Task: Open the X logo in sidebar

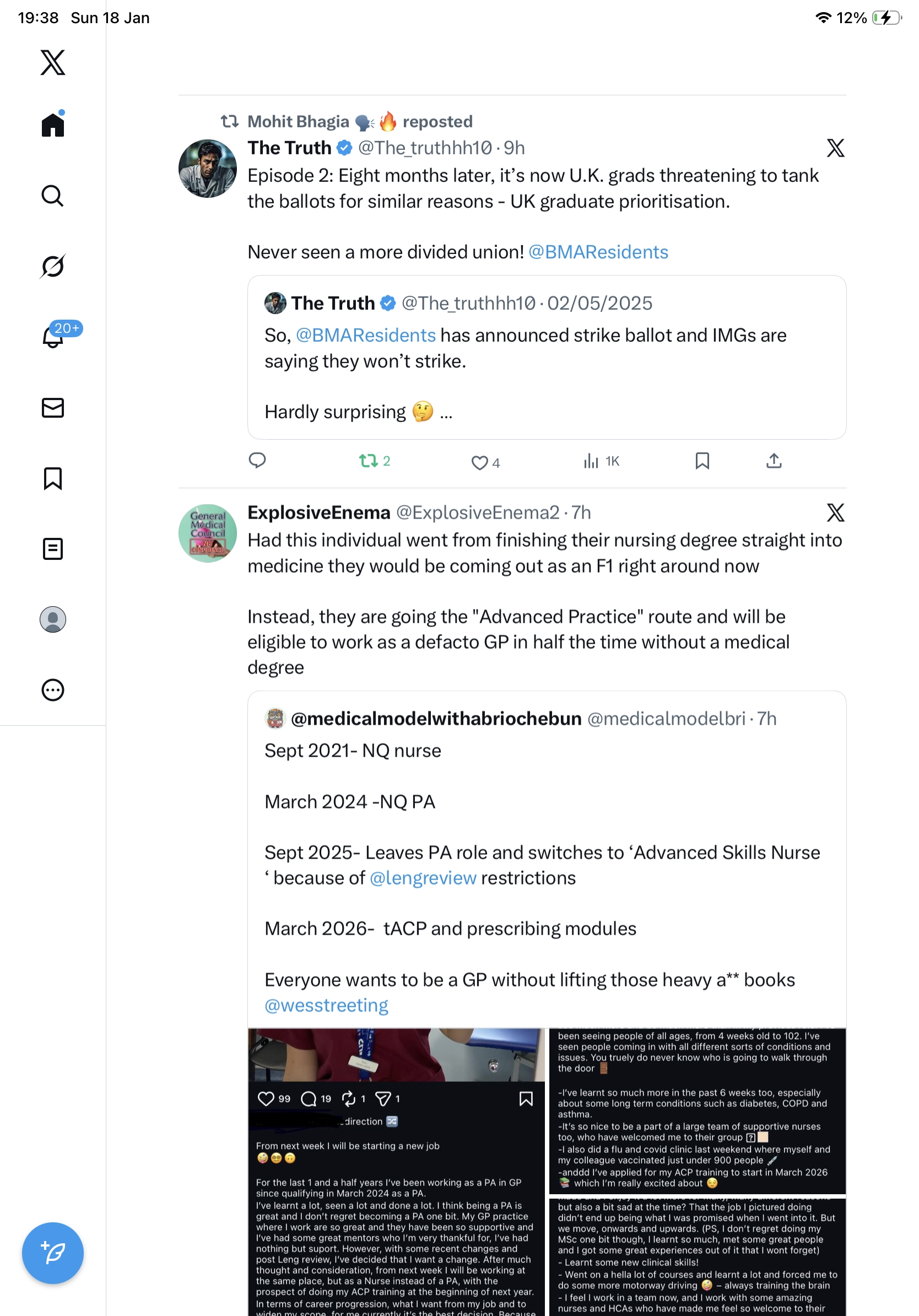Action: point(53,62)
